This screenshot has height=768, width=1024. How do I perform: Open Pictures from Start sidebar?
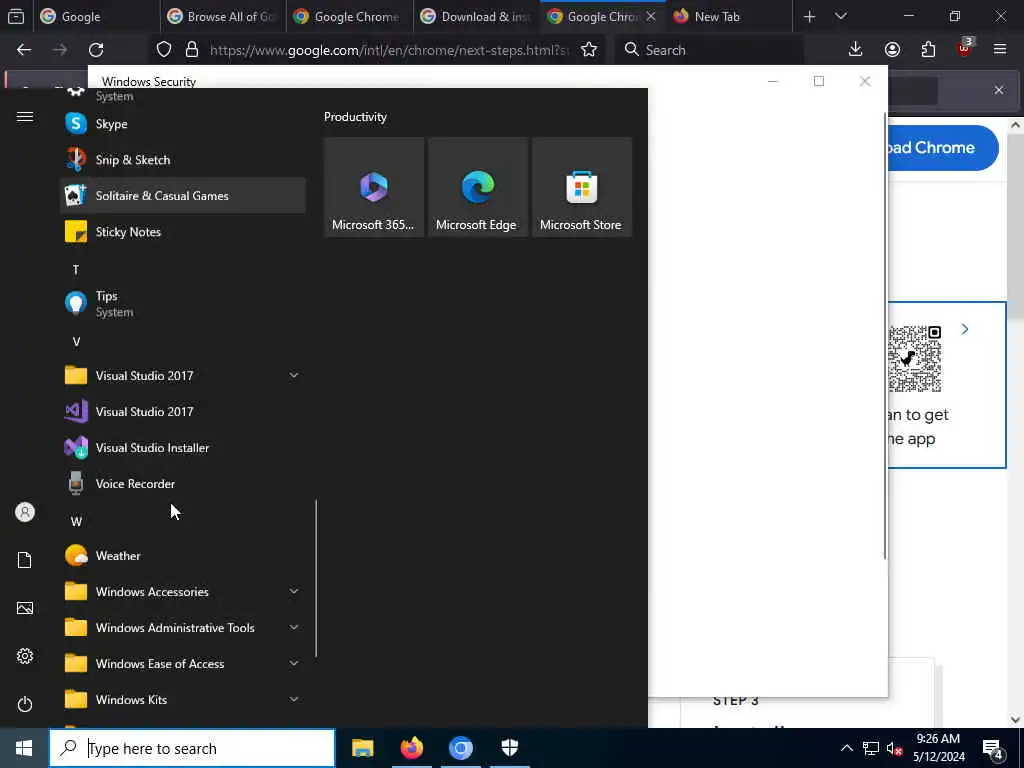[x=25, y=608]
